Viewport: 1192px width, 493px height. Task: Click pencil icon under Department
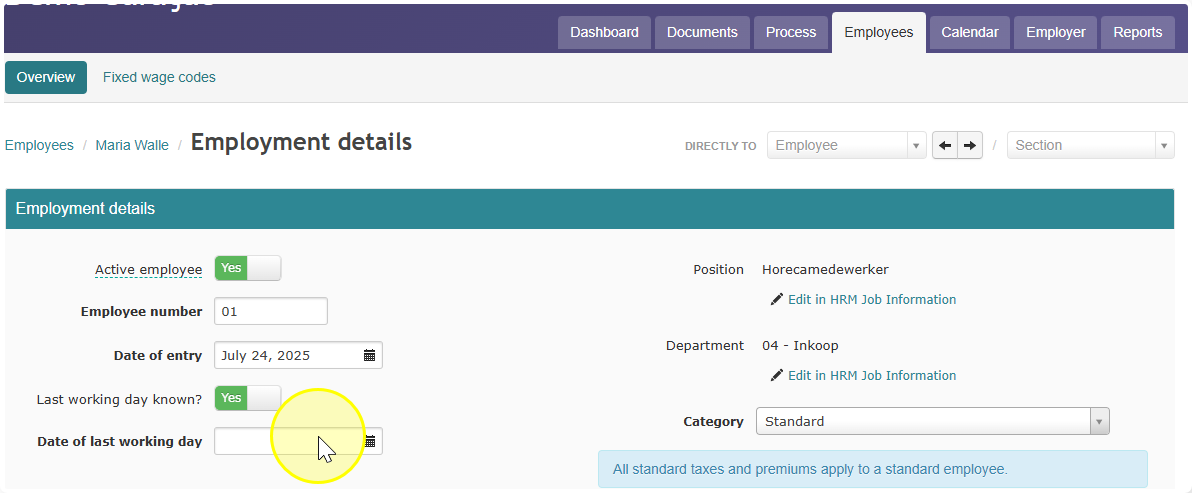click(x=776, y=375)
